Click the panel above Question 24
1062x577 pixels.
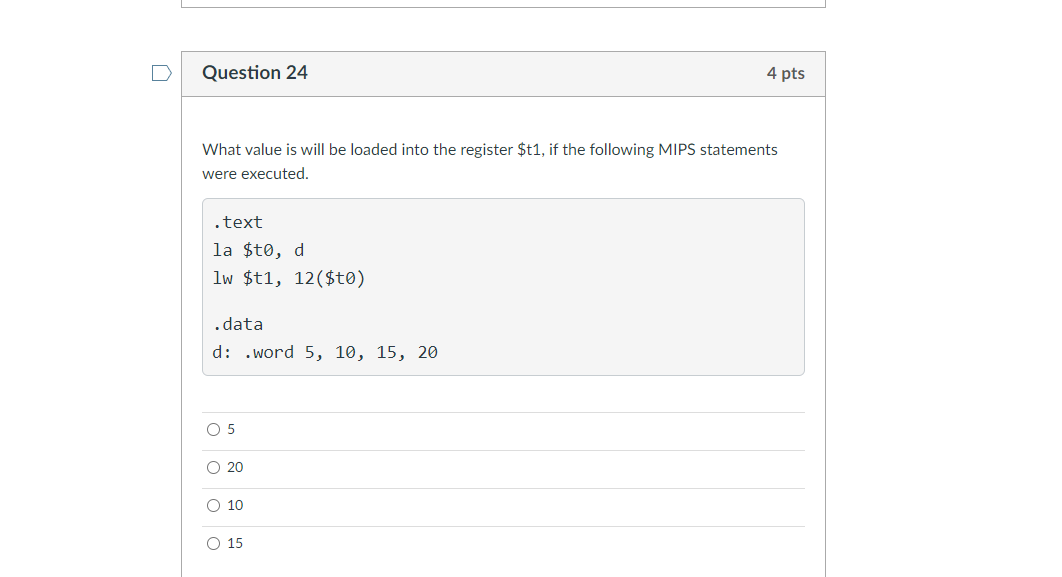pyautogui.click(x=503, y=5)
